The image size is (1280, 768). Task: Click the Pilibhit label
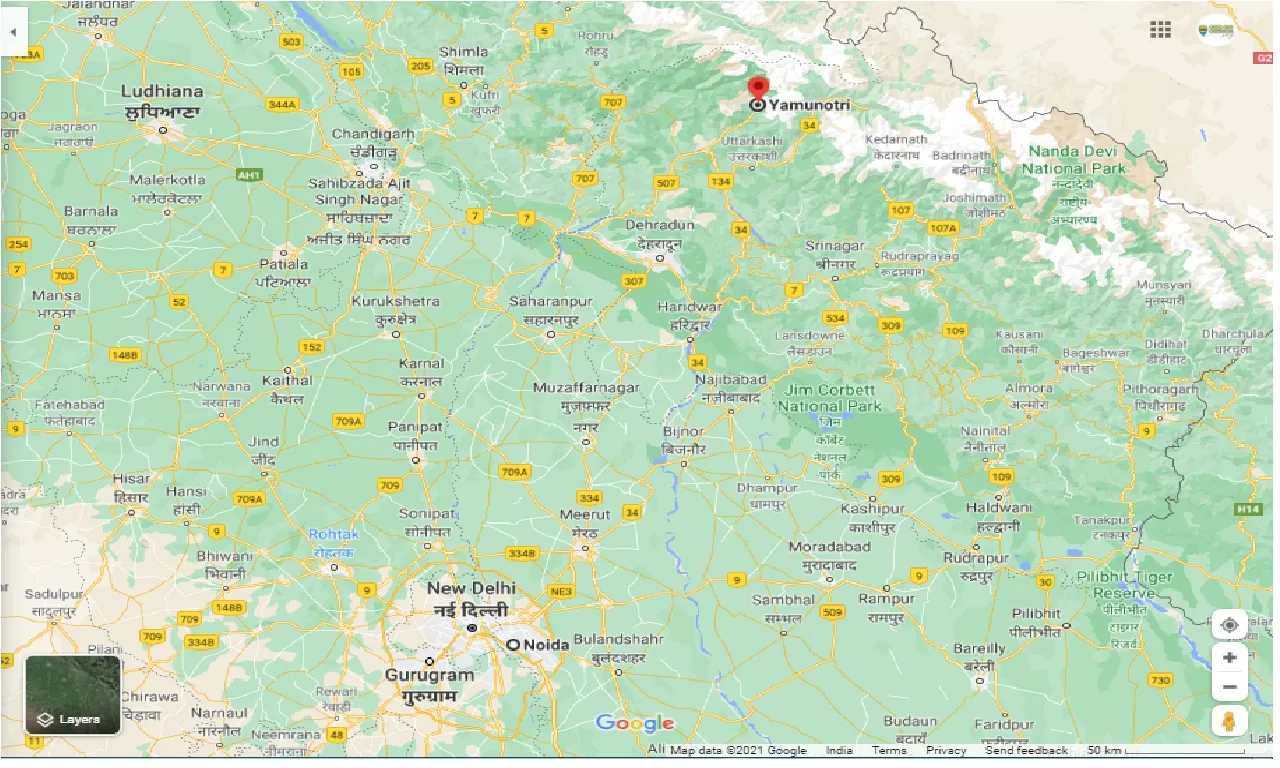tap(1035, 621)
